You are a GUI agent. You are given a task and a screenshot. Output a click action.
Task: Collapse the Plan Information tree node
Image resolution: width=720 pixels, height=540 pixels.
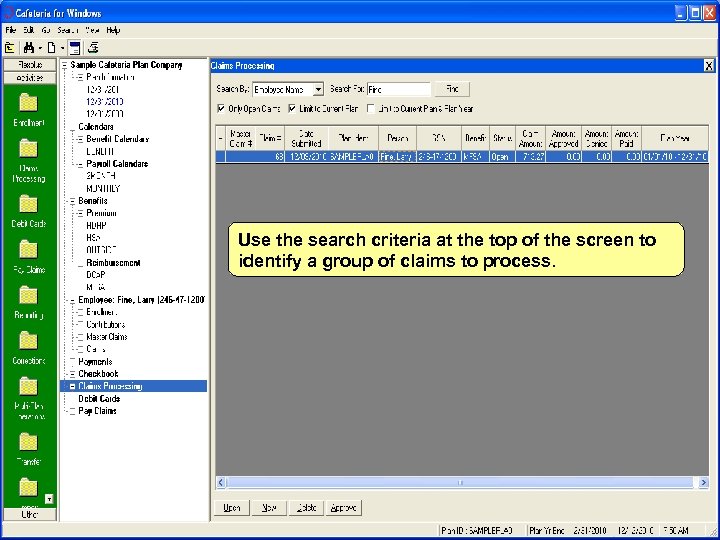click(x=81, y=77)
